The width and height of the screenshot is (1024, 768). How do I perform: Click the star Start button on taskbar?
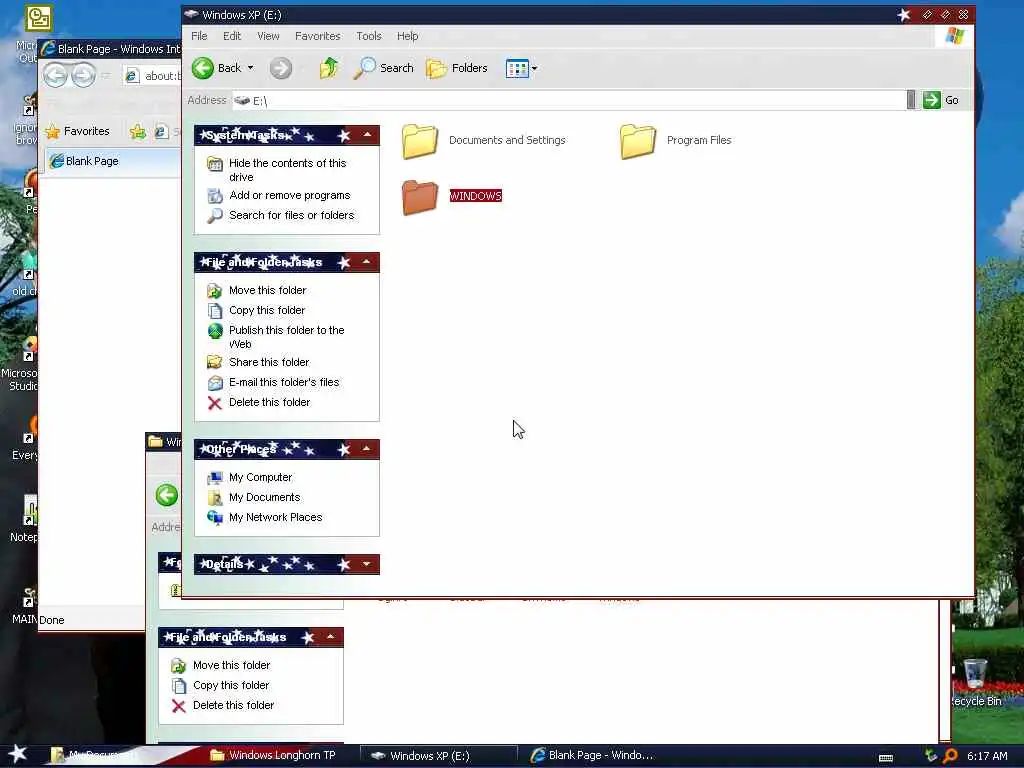click(18, 754)
